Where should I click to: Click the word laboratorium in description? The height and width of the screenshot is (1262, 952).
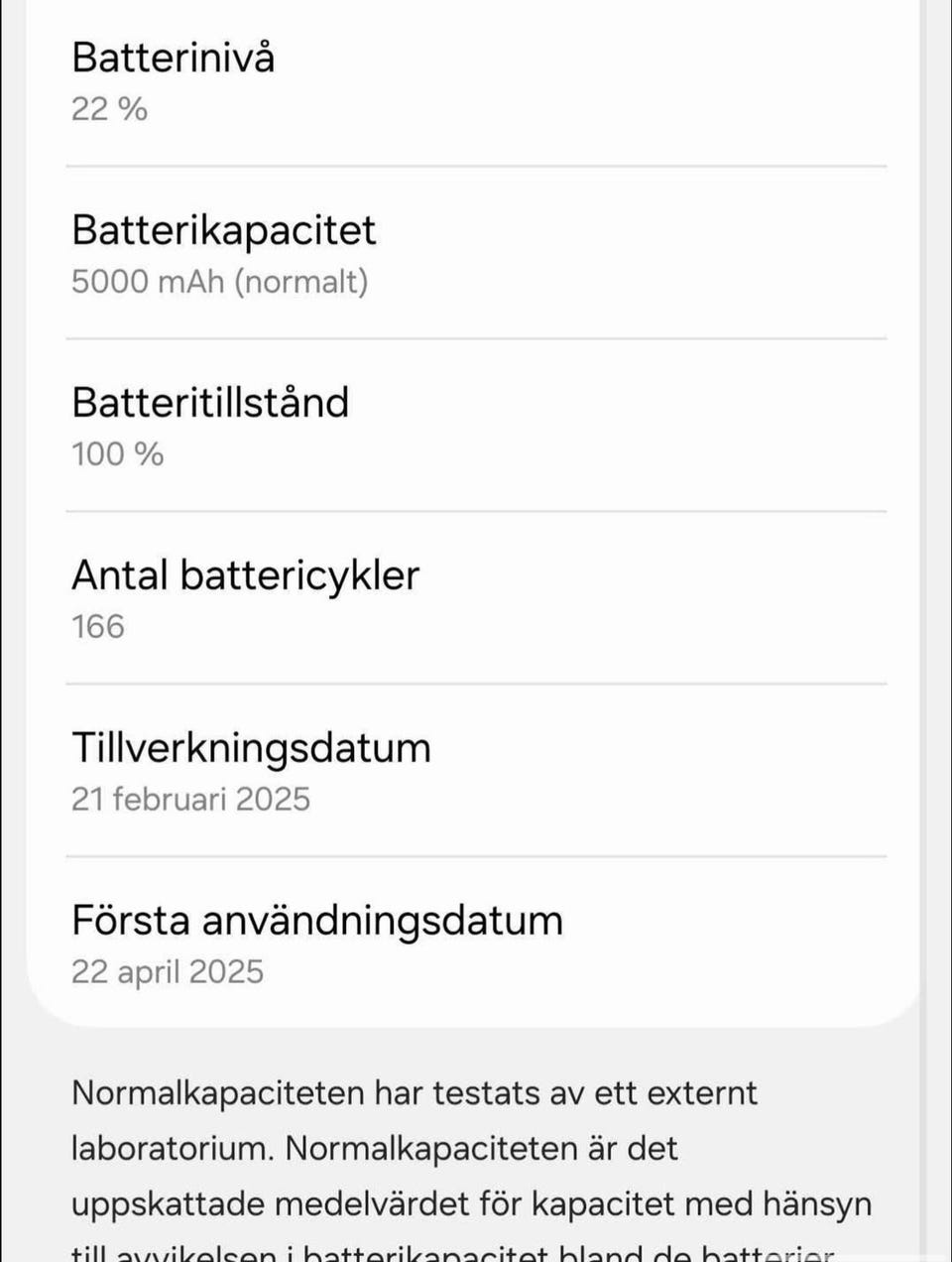pos(171,1149)
